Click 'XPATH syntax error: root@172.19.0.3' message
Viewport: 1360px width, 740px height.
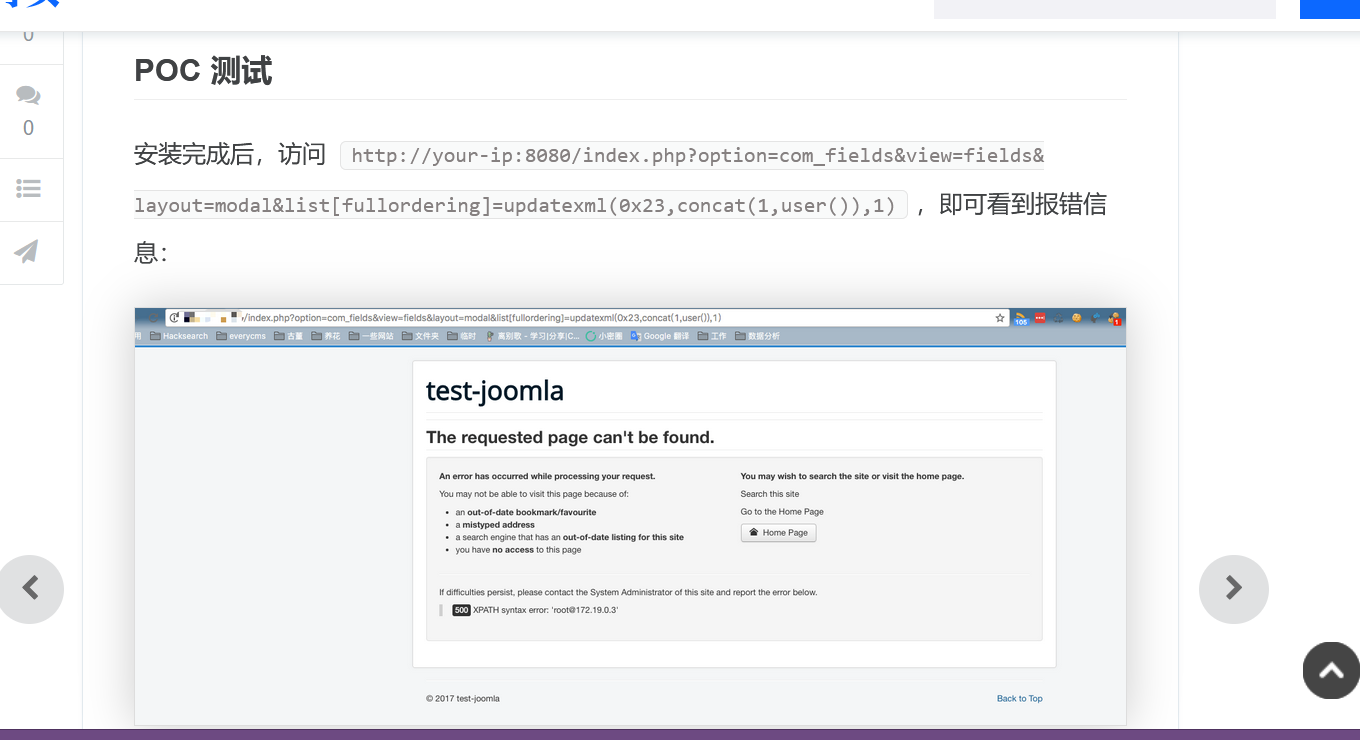pos(545,610)
